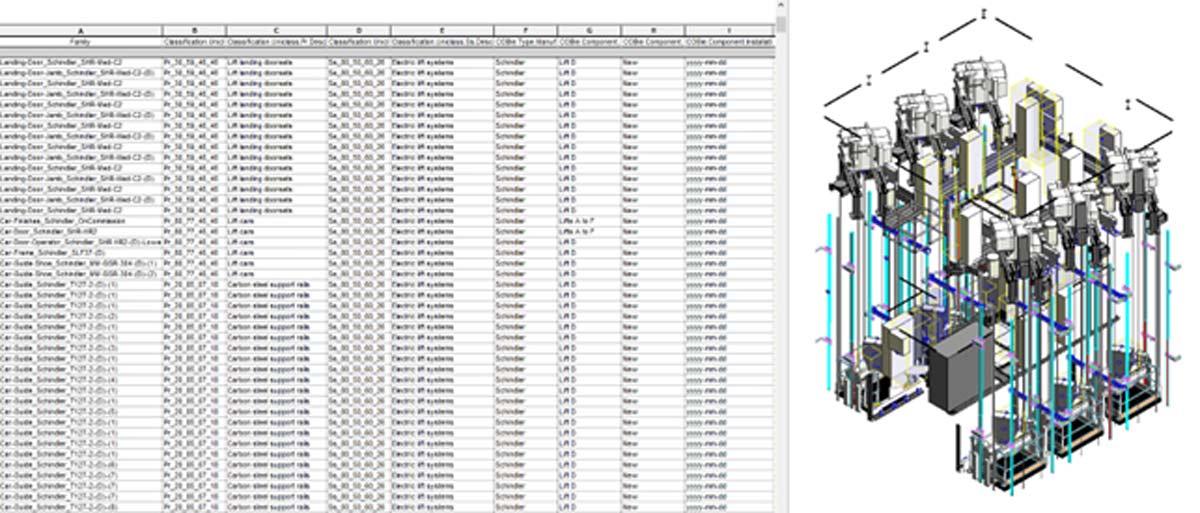
Task: Select column F header in the schedule
Action: [525, 32]
